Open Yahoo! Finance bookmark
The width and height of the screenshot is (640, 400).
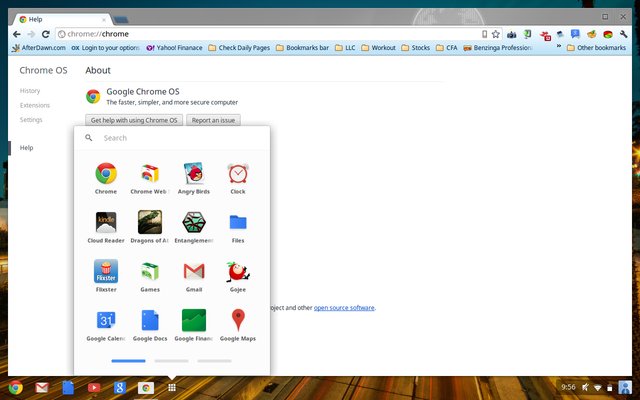pyautogui.click(x=174, y=48)
